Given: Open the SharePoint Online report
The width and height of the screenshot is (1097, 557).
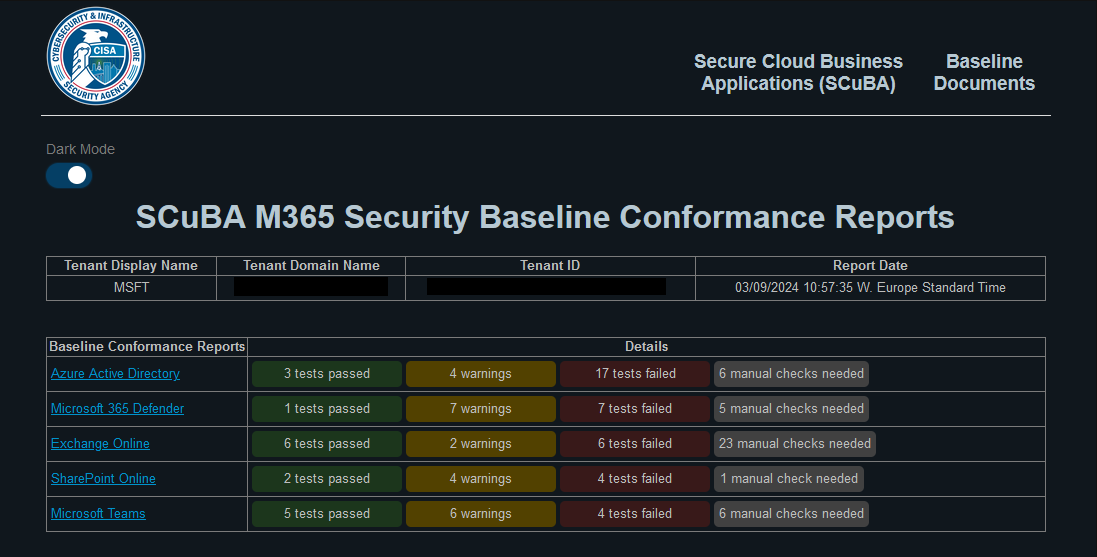Looking at the screenshot, I should click(x=103, y=479).
